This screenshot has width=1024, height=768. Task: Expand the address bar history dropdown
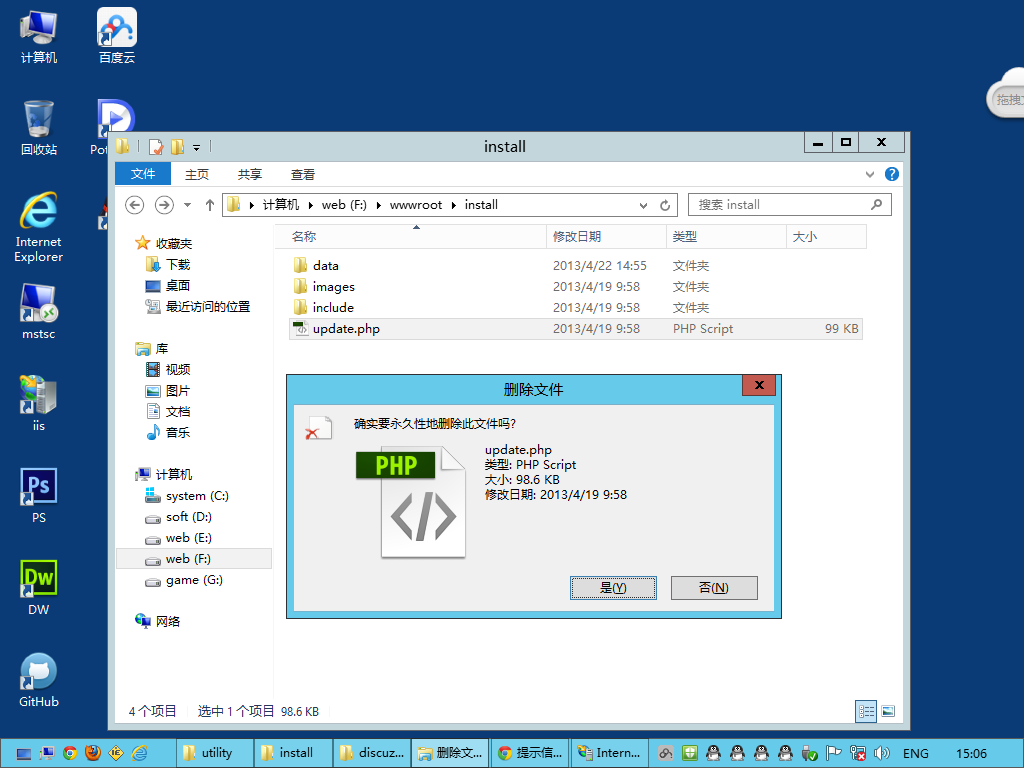[x=643, y=205]
